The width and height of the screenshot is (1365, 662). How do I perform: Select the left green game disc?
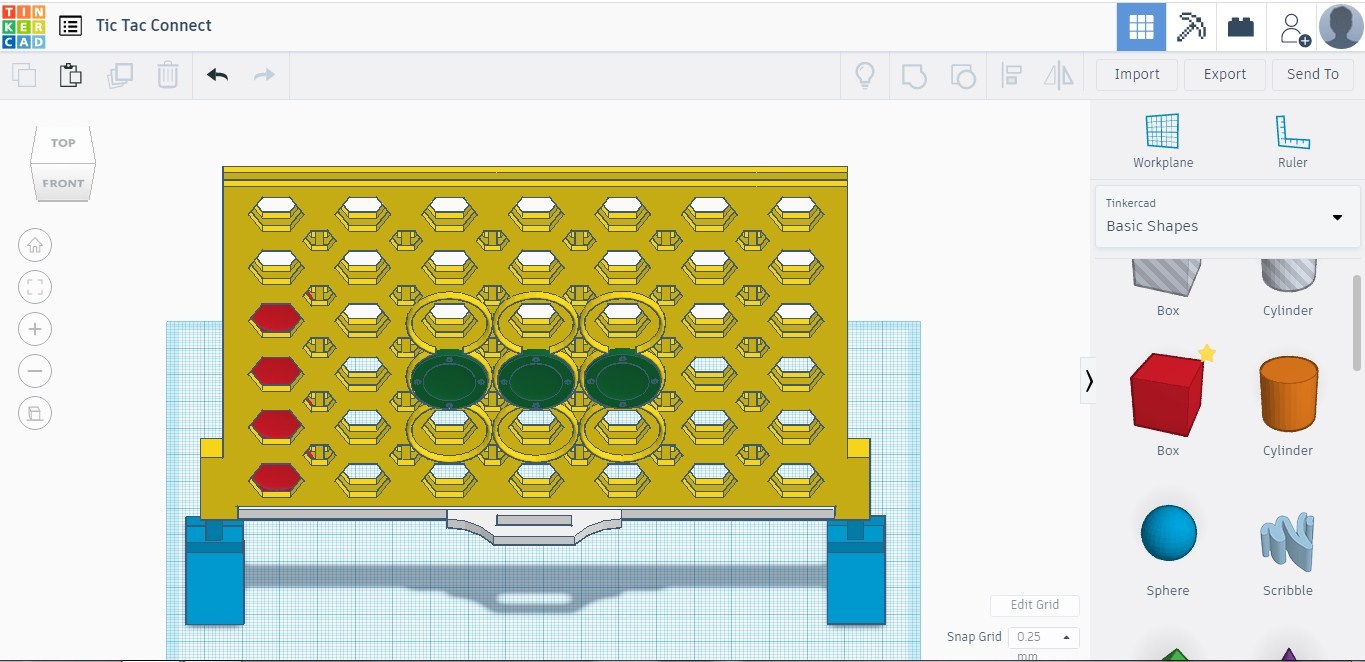tap(449, 381)
